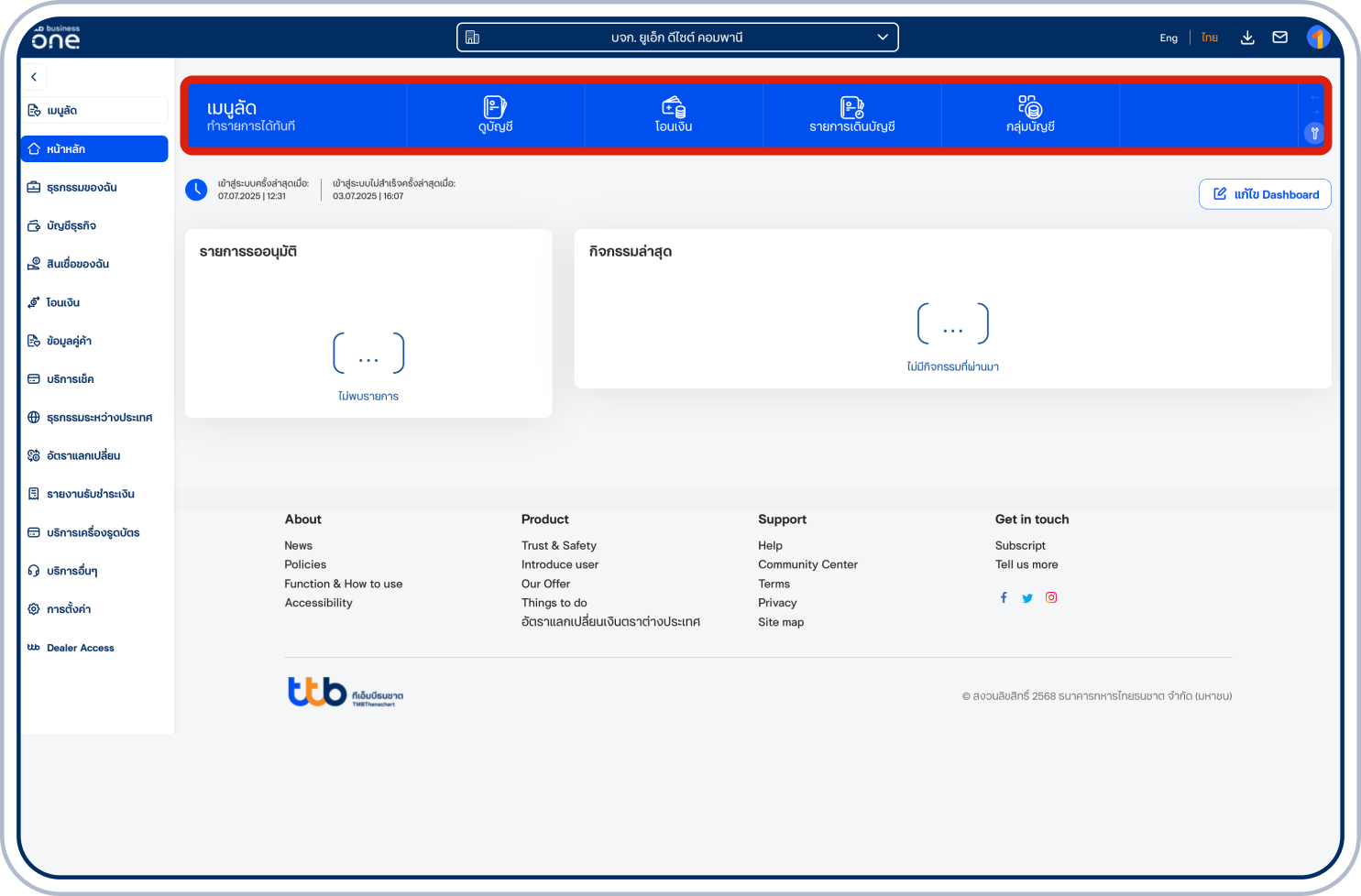Open the Terms link under Support

[x=774, y=584]
